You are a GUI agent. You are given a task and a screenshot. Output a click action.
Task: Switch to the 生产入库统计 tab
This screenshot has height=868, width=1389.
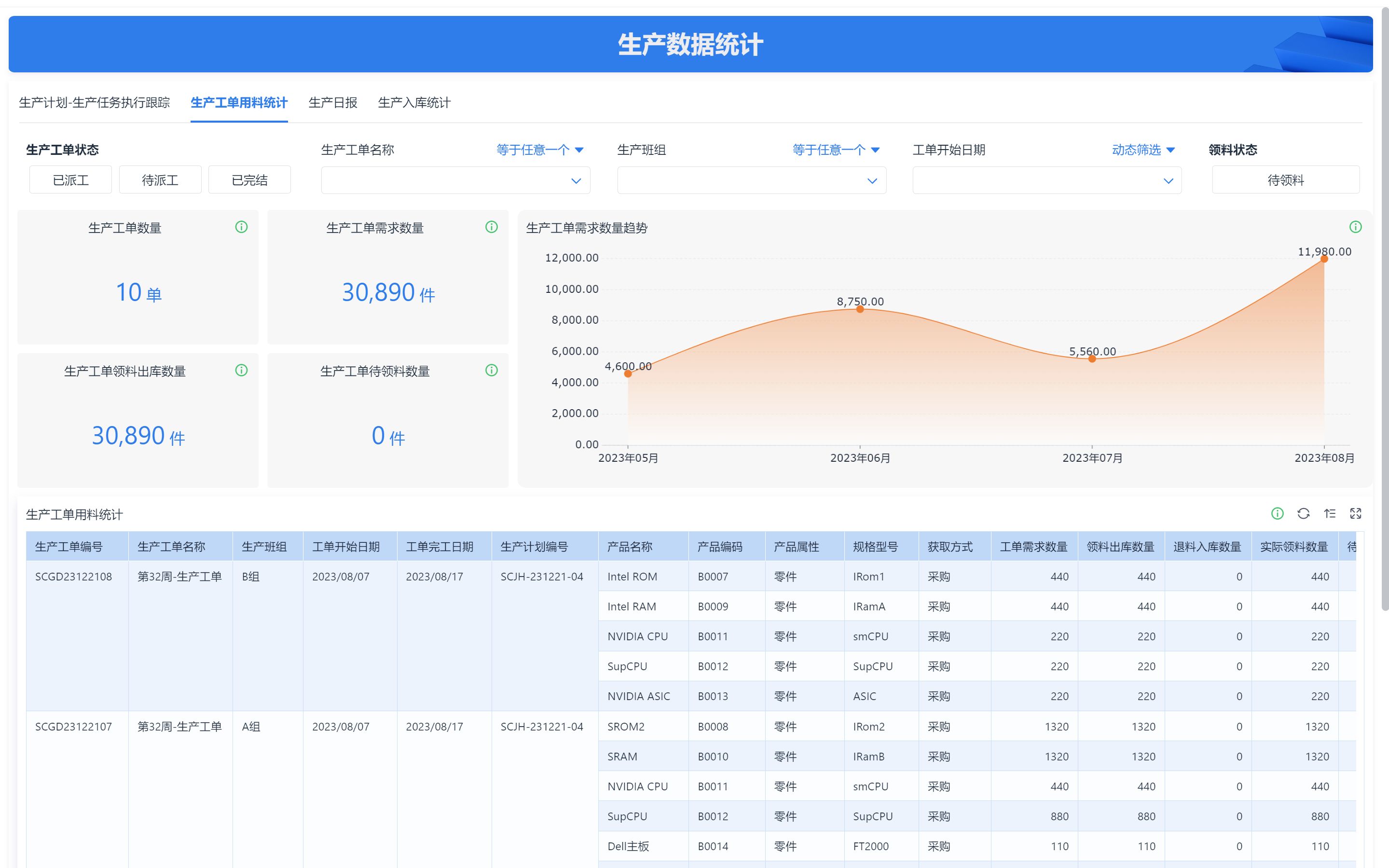click(x=414, y=103)
